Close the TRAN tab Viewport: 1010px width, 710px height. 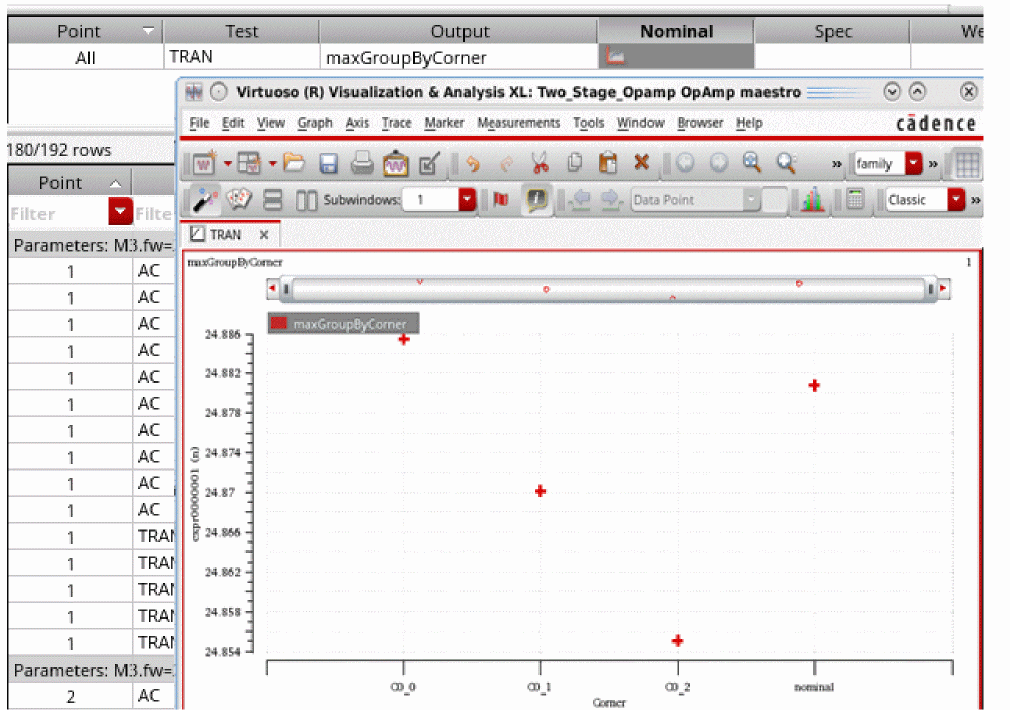coord(264,234)
